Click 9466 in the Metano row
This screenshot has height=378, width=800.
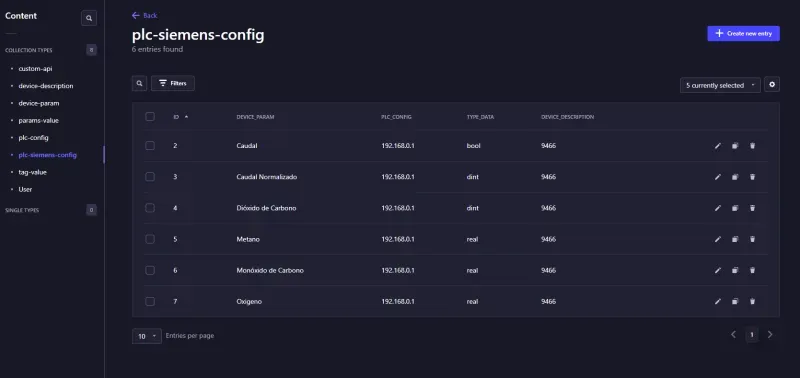coord(548,239)
